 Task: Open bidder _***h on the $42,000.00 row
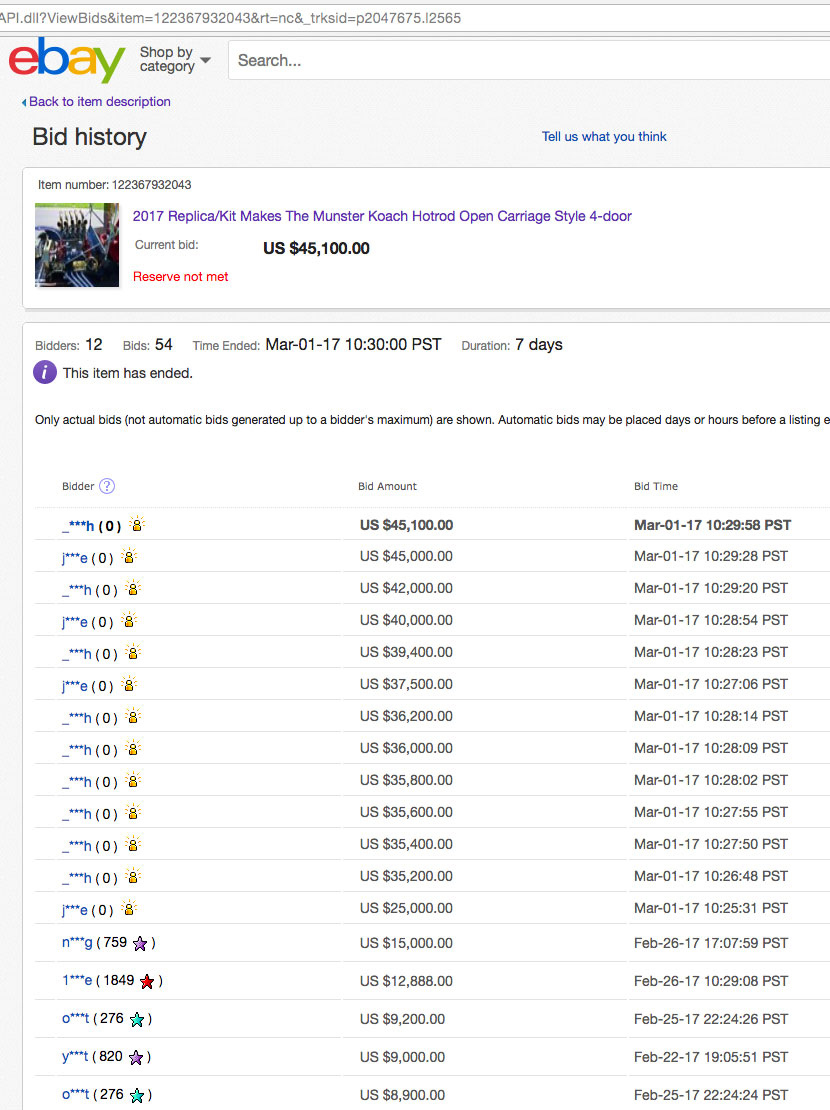click(76, 590)
